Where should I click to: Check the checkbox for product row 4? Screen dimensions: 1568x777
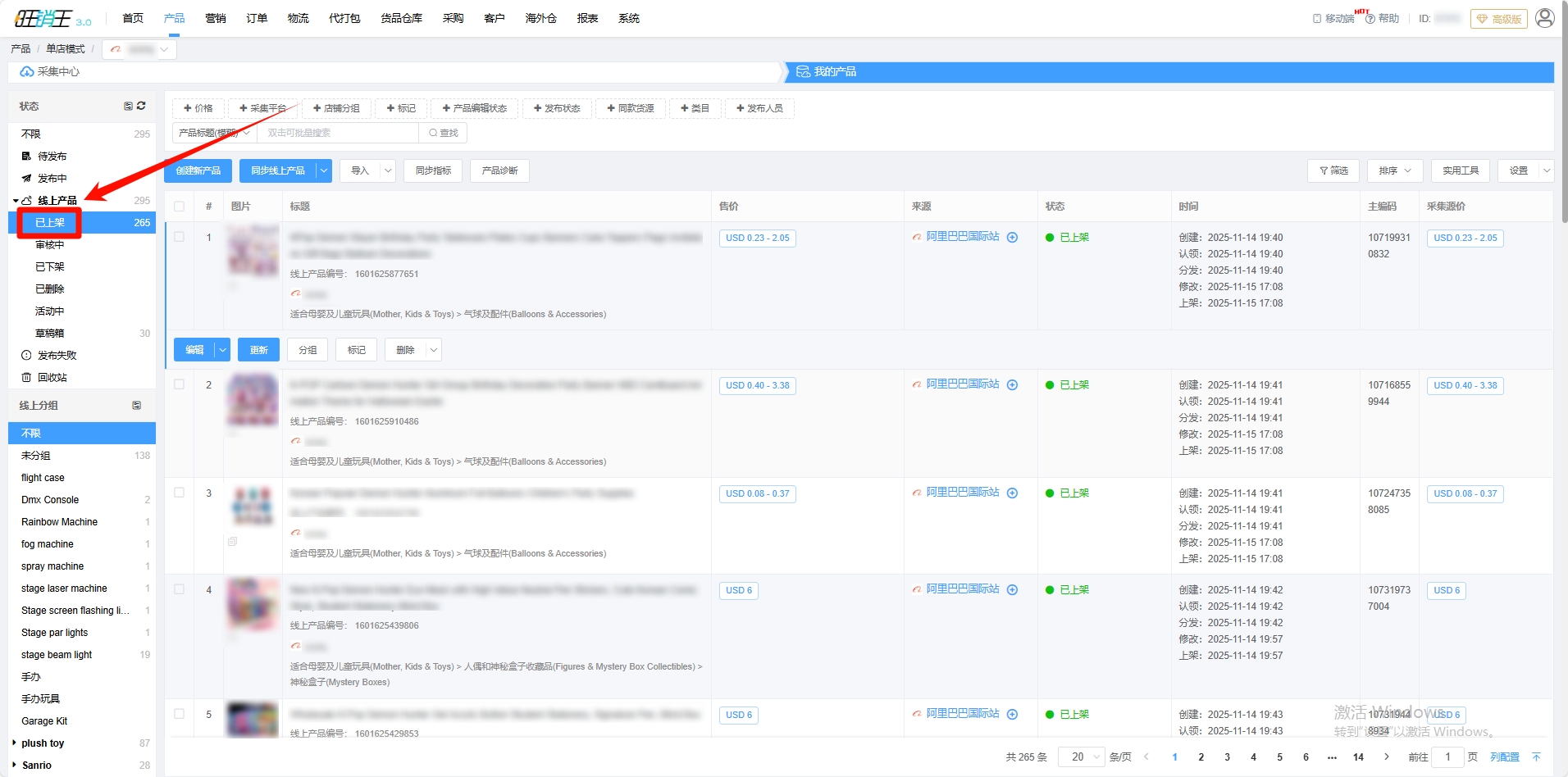(179, 589)
